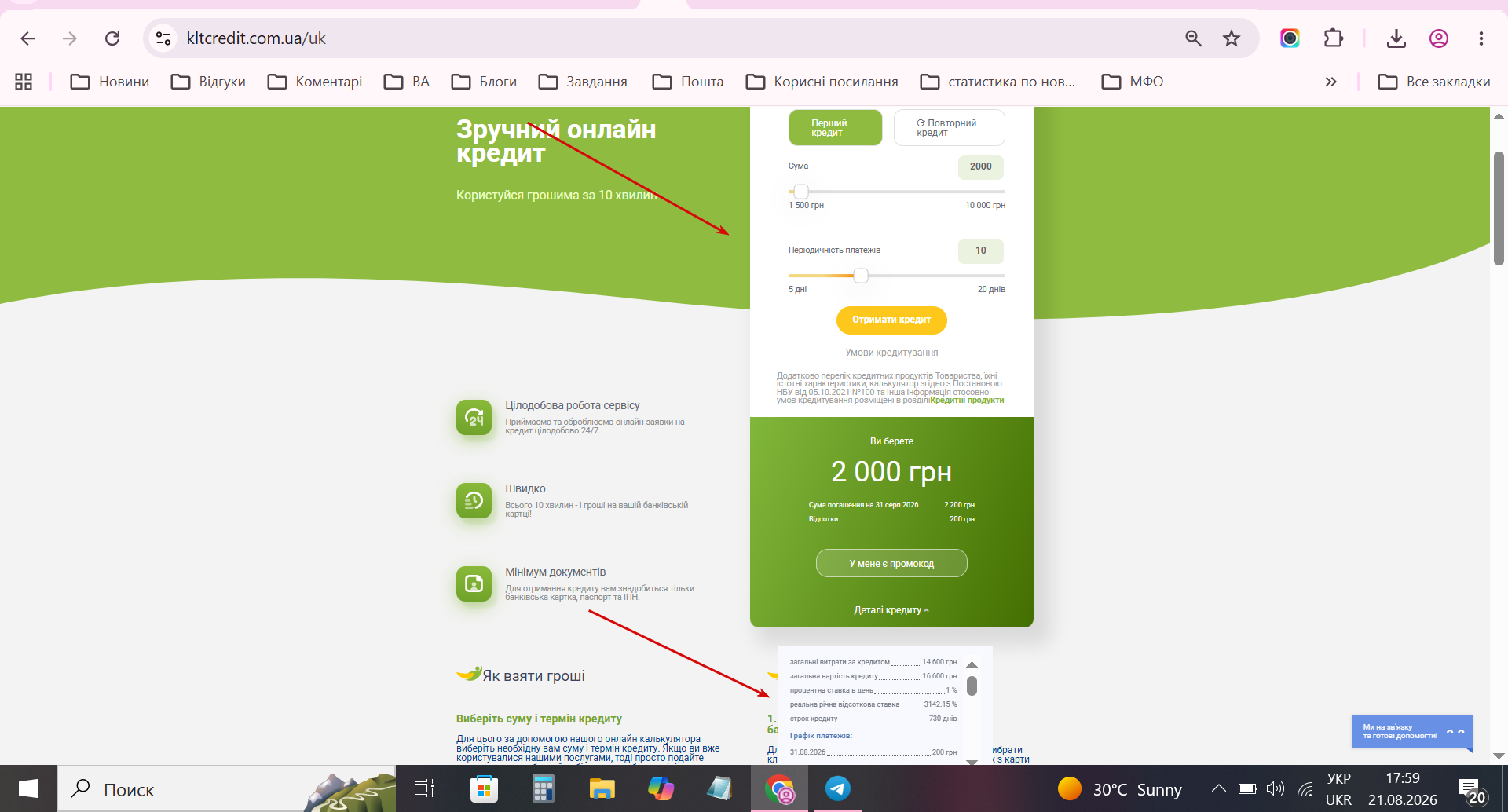
Task: Collapse the Деталі кредиту section
Action: (891, 610)
